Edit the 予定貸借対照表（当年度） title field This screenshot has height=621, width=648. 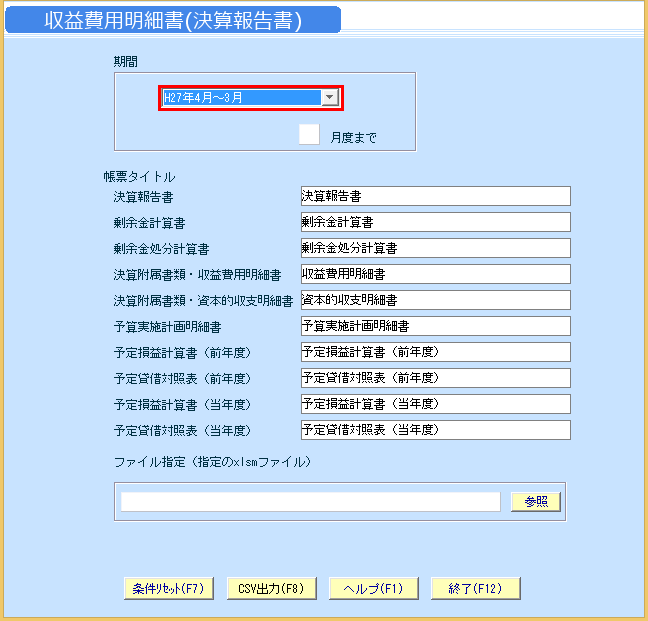coord(436,430)
